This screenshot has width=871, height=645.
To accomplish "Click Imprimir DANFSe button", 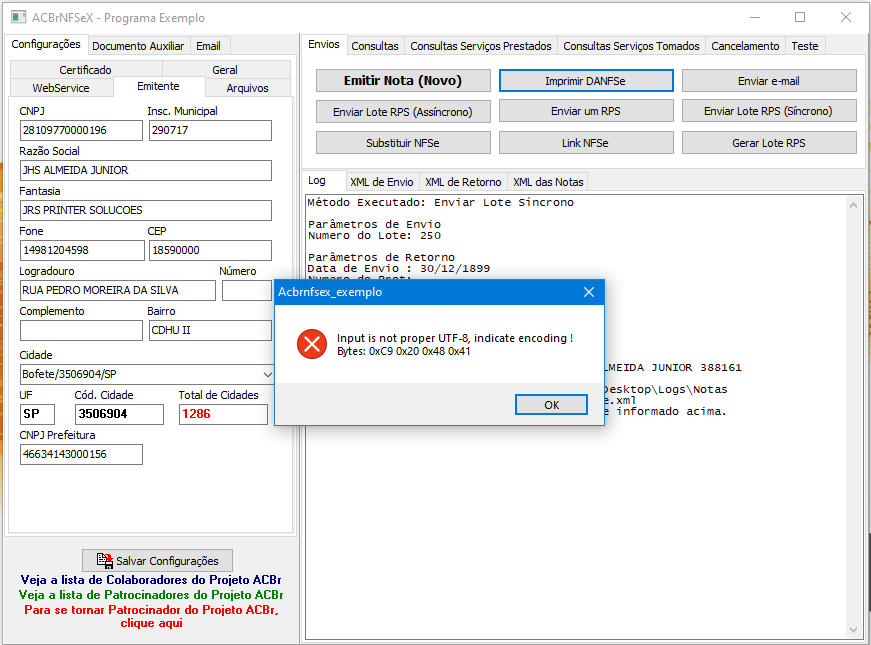I will pyautogui.click(x=585, y=81).
